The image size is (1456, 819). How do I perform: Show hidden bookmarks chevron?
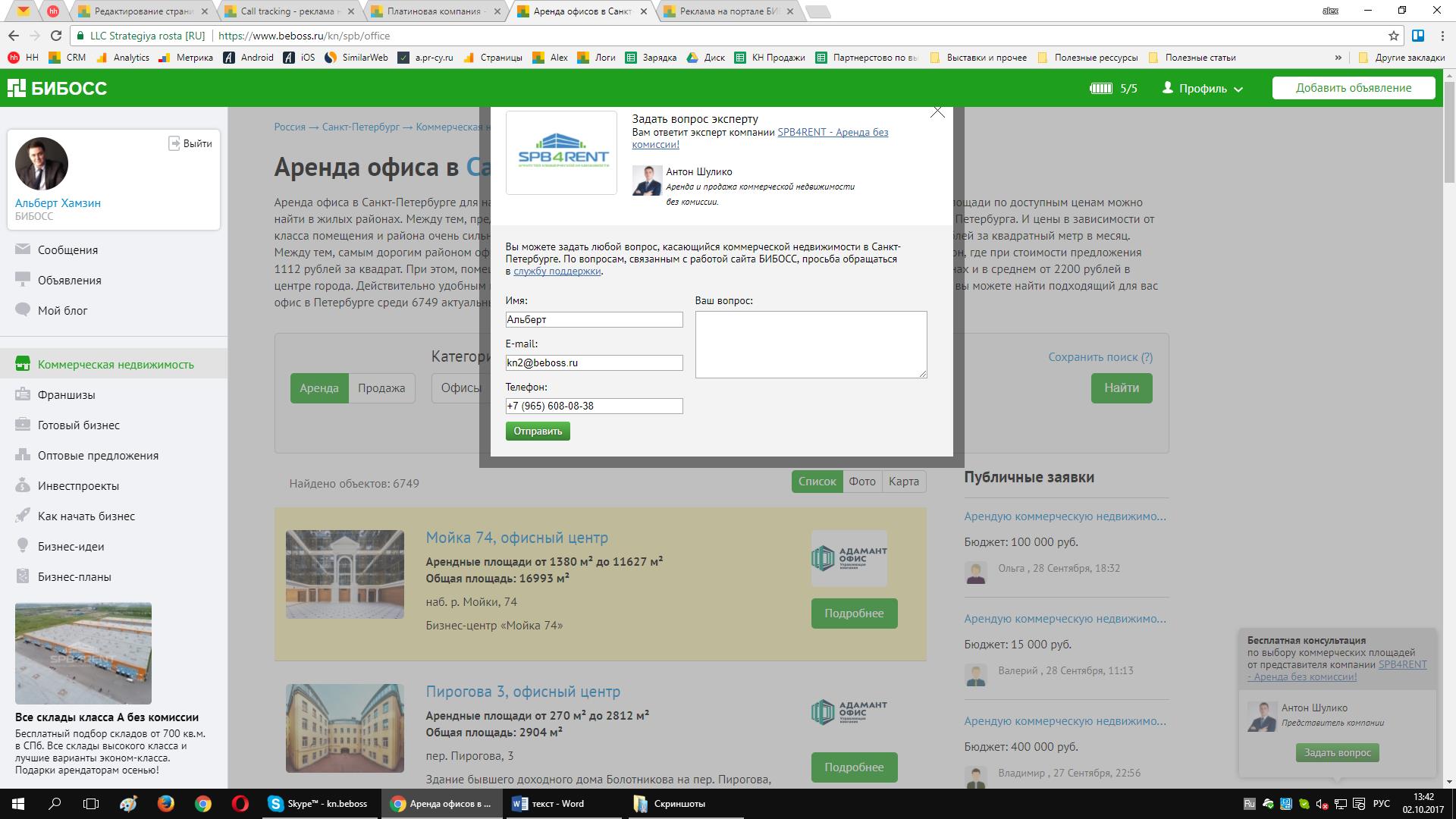[1338, 58]
